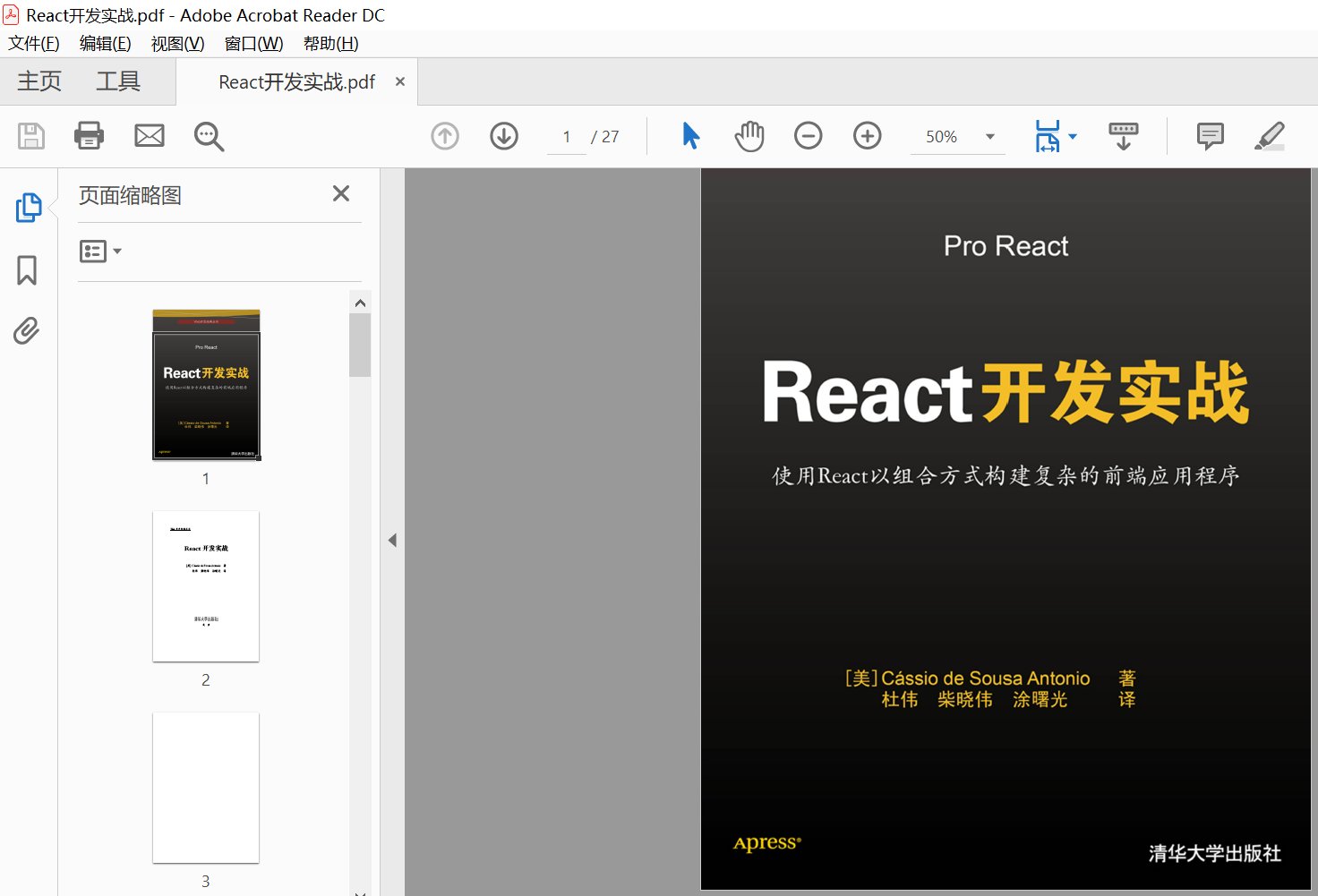Close the 页面缩略图 panel
The image size is (1318, 896).
point(341,193)
